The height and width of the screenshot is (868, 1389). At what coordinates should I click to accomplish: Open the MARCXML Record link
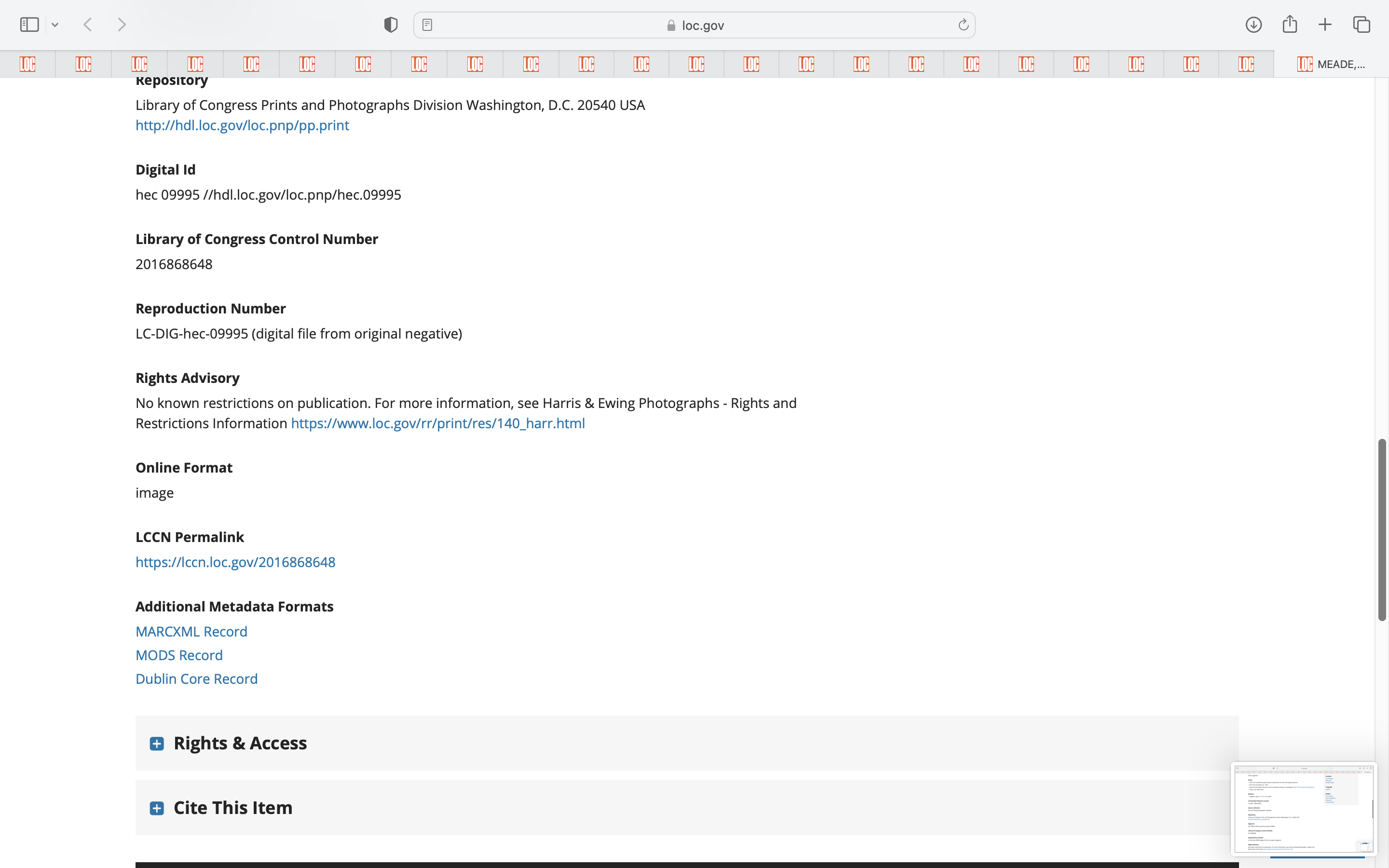pyautogui.click(x=191, y=632)
